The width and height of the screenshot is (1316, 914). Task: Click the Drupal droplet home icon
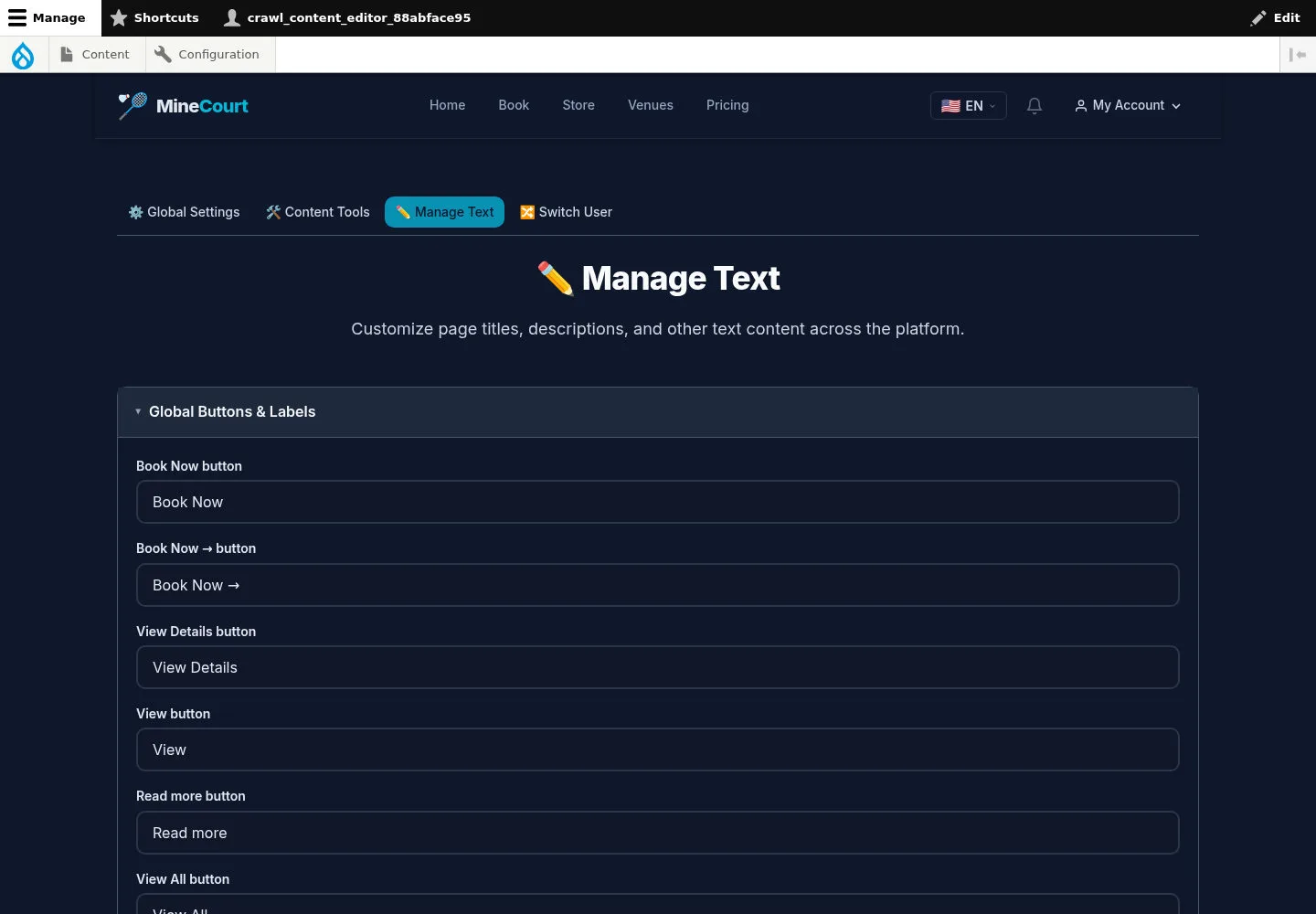pyautogui.click(x=23, y=55)
